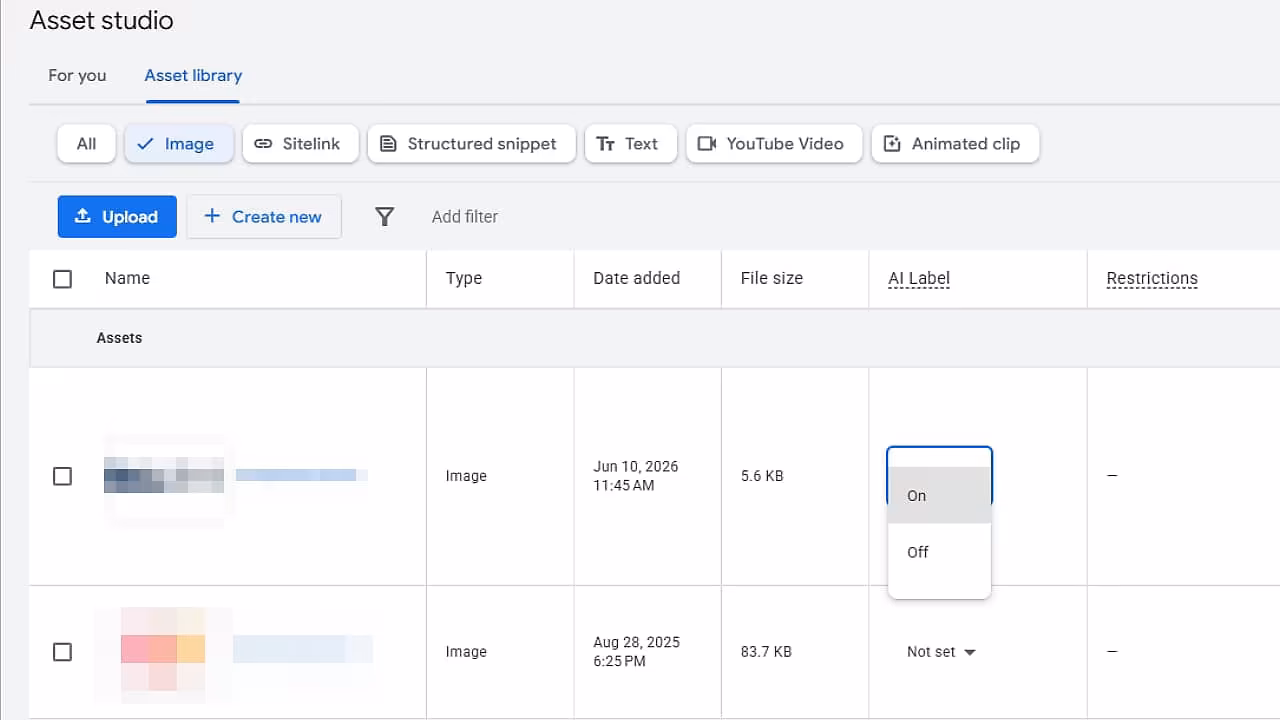Click the Date added column header

coord(636,278)
